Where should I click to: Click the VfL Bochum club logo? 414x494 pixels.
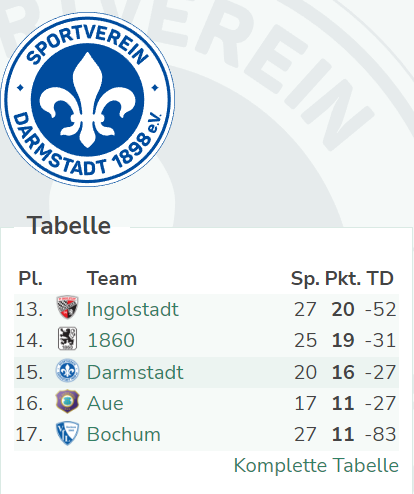pos(67,433)
